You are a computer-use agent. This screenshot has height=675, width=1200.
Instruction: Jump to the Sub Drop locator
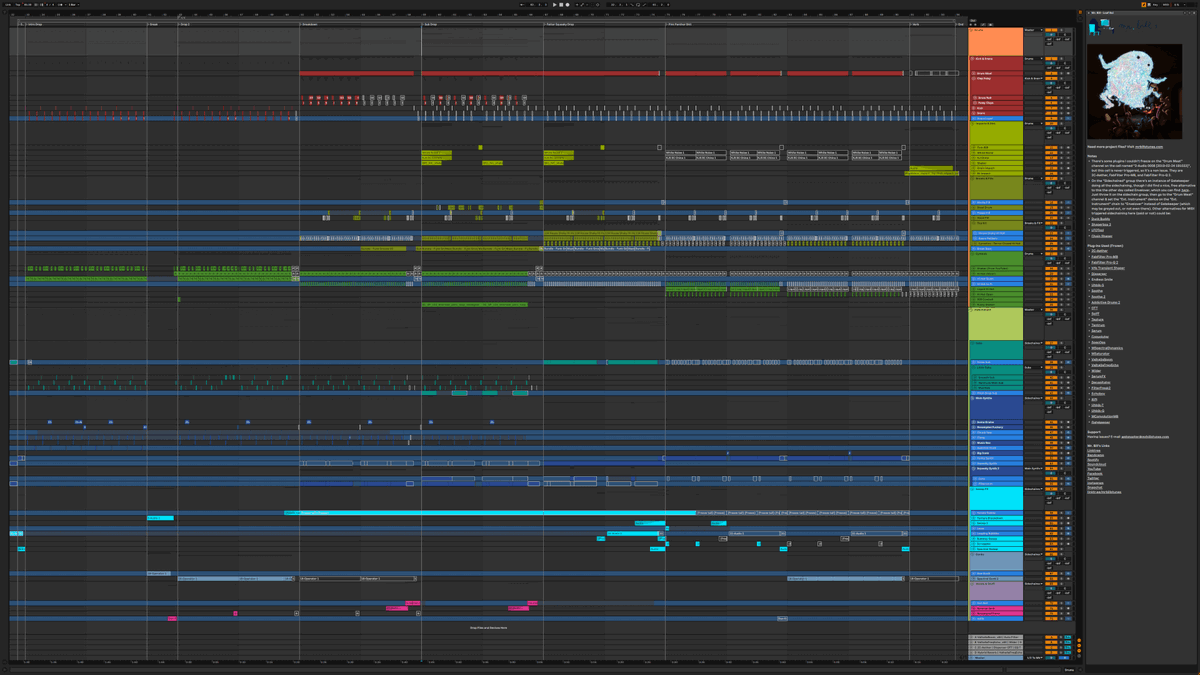pyautogui.click(x=430, y=23)
